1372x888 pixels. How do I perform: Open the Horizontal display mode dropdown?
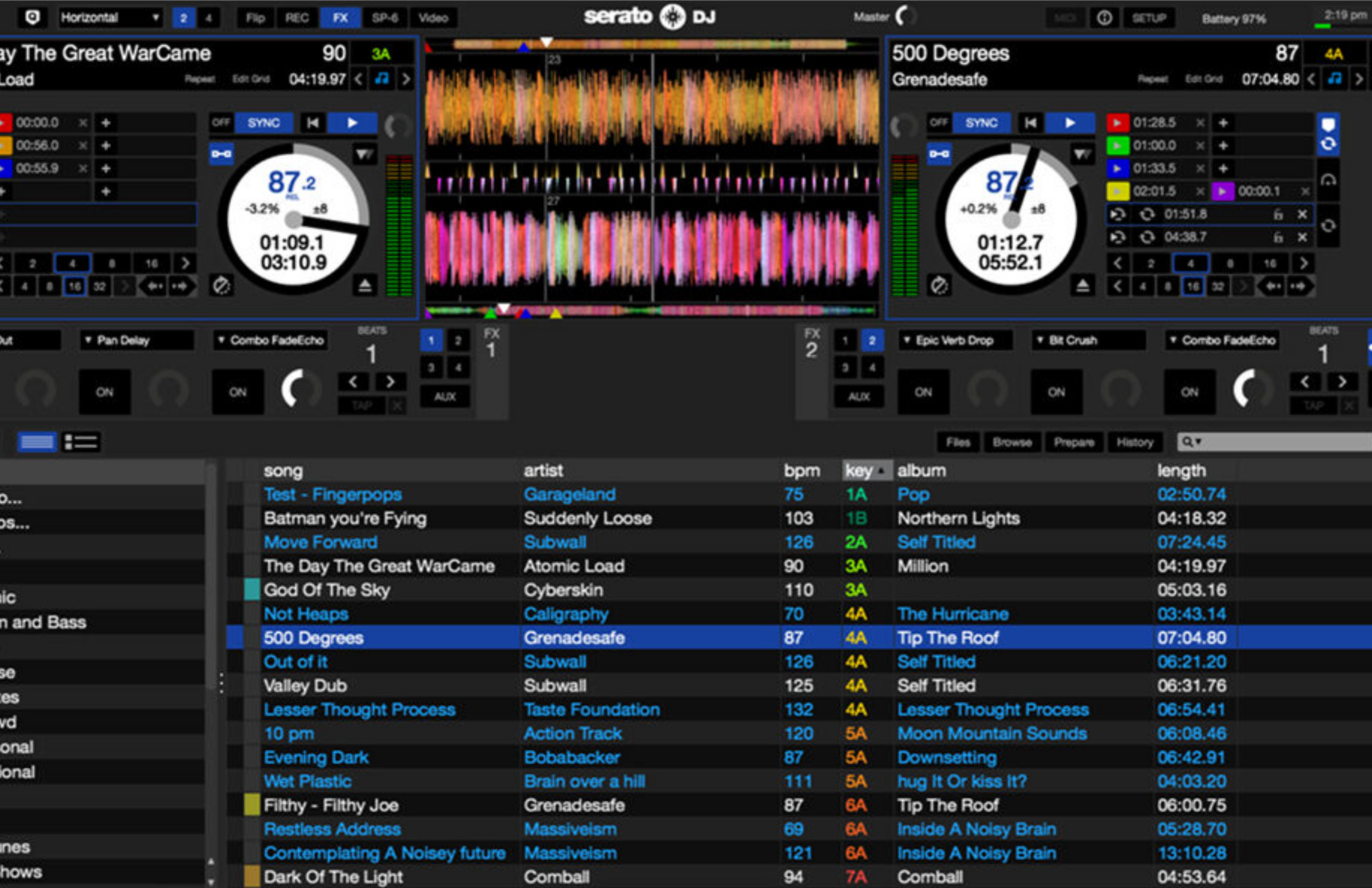click(x=110, y=17)
